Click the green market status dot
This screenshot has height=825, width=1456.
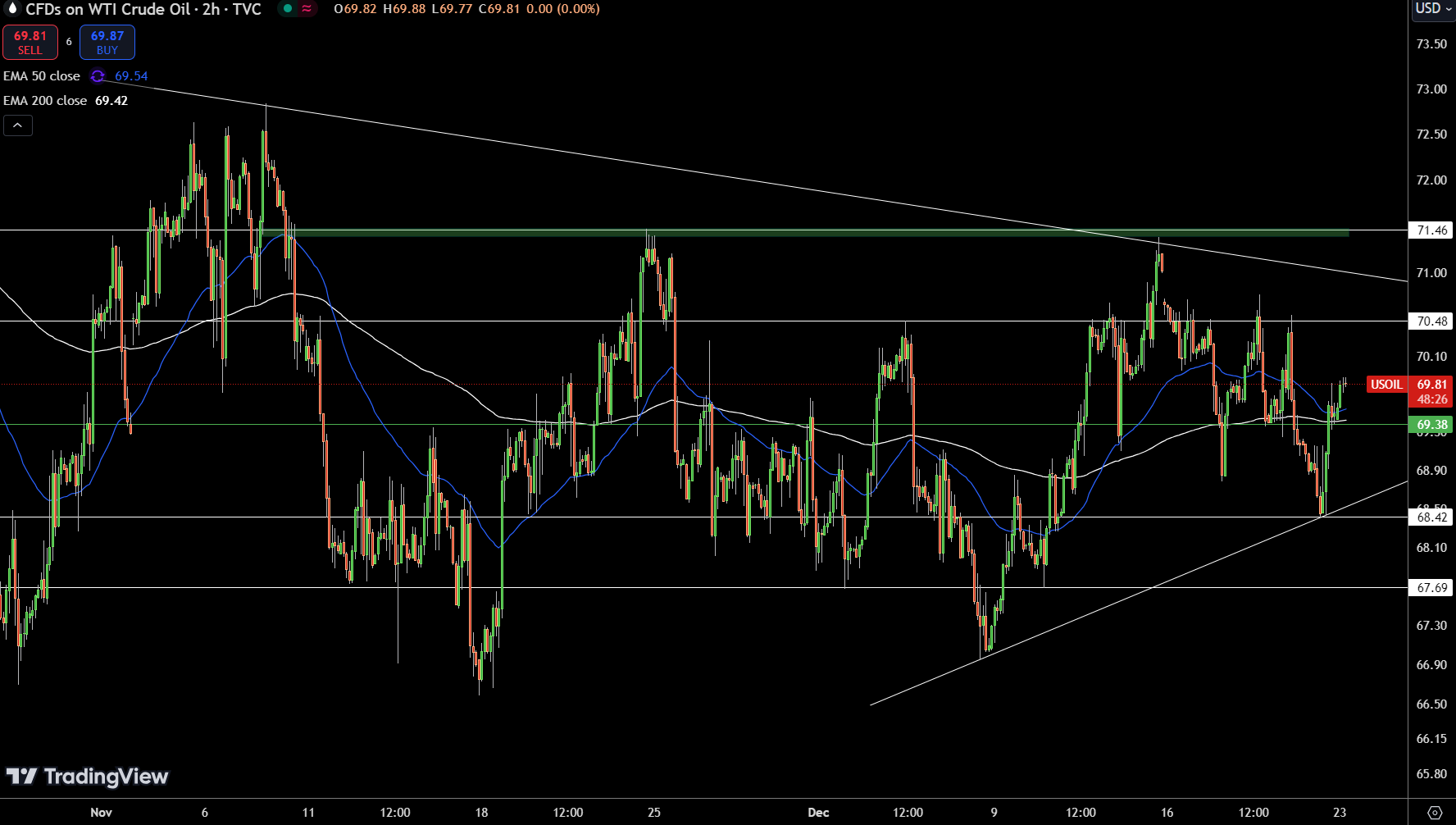click(x=287, y=9)
